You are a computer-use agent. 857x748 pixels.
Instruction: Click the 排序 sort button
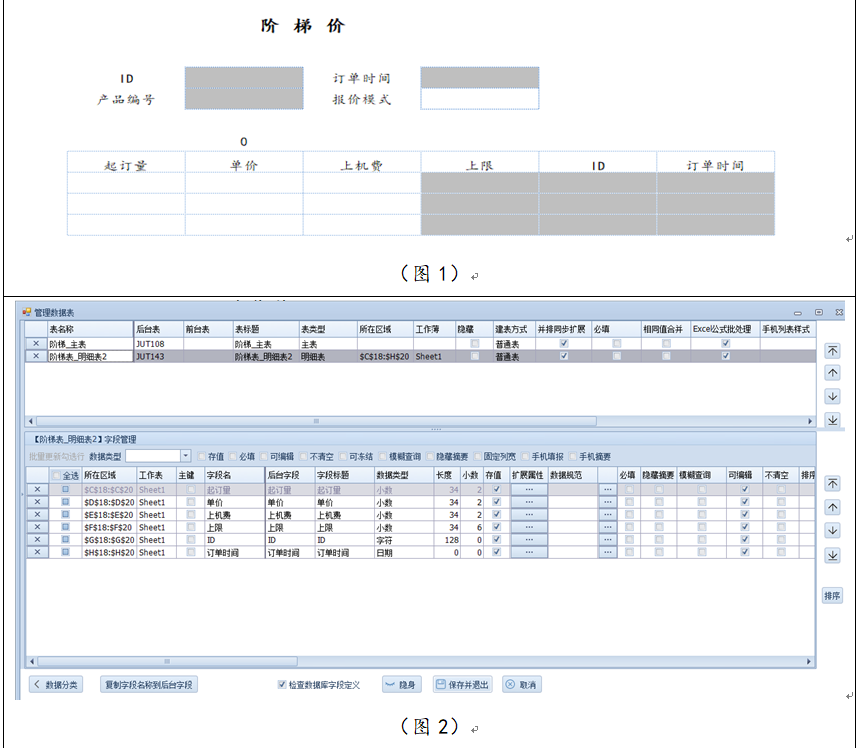pyautogui.click(x=832, y=596)
